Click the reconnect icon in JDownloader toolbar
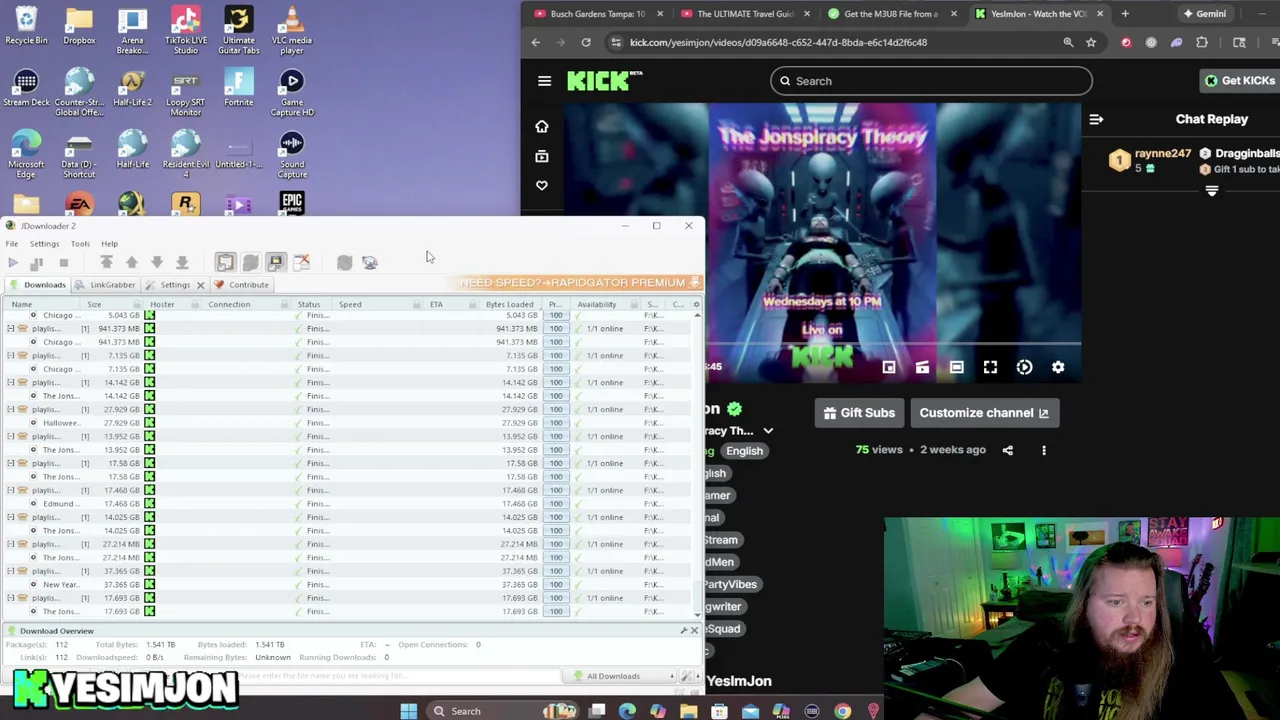Viewport: 1280px width, 720px height. [344, 262]
